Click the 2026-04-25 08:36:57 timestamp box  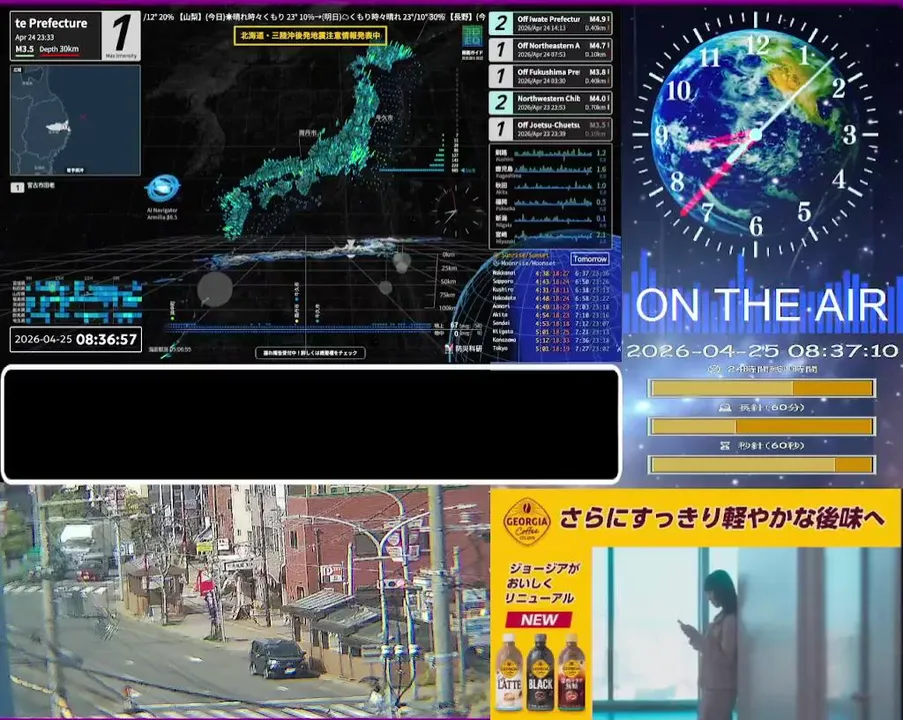pos(75,339)
